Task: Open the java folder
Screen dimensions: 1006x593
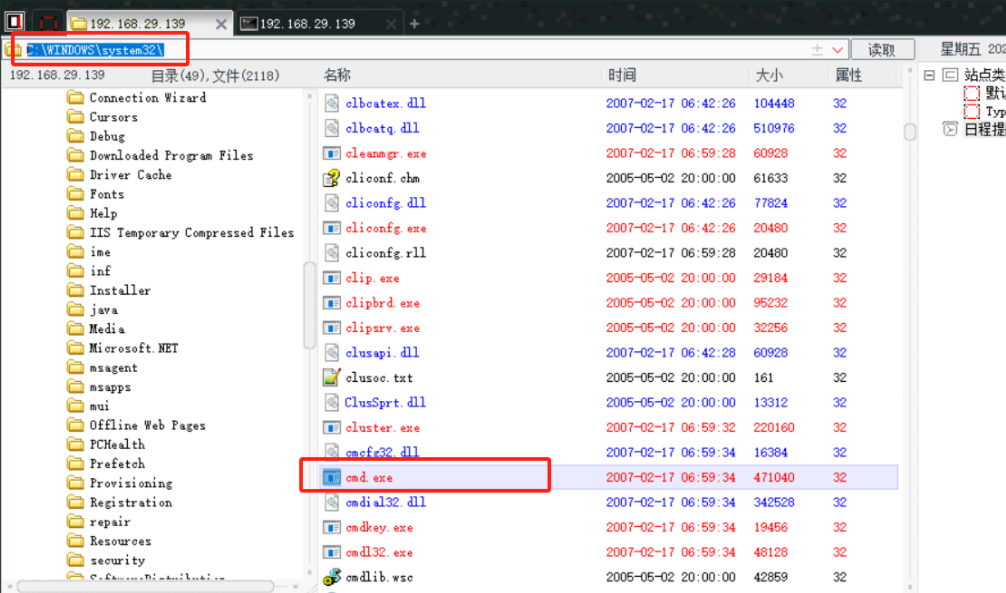Action: 103,309
